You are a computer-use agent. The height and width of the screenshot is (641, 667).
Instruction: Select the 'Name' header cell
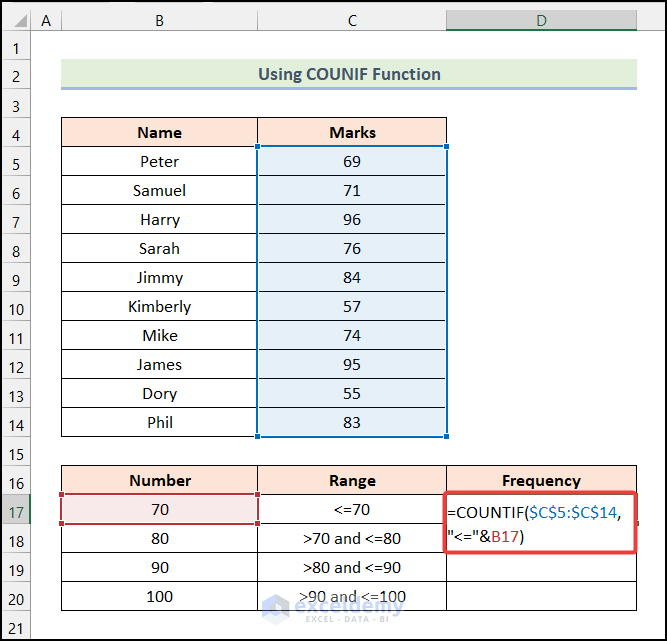pos(159,133)
